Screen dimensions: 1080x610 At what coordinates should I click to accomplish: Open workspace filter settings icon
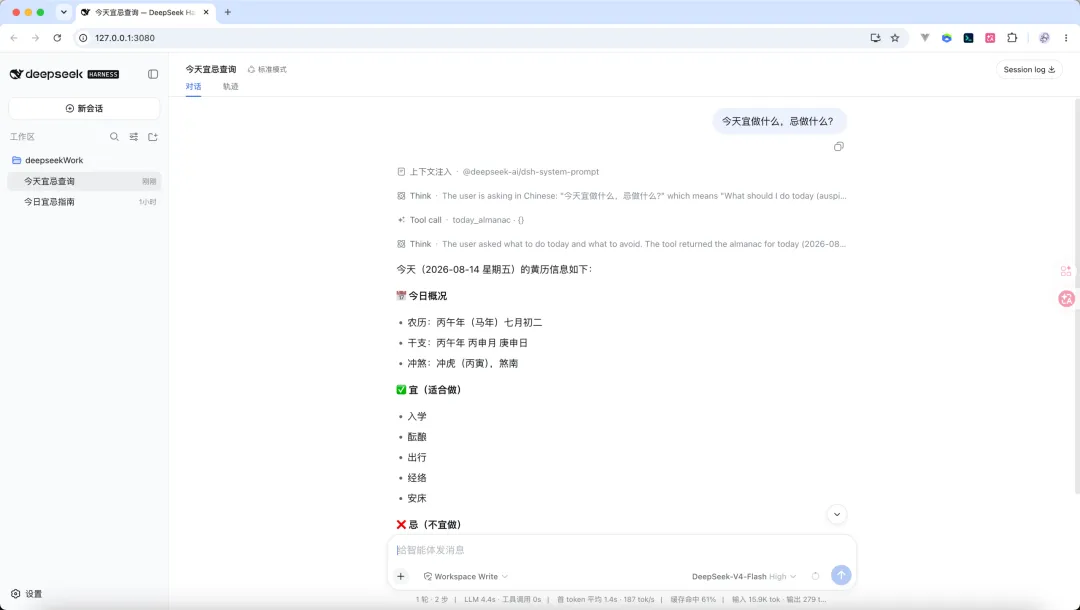134,137
